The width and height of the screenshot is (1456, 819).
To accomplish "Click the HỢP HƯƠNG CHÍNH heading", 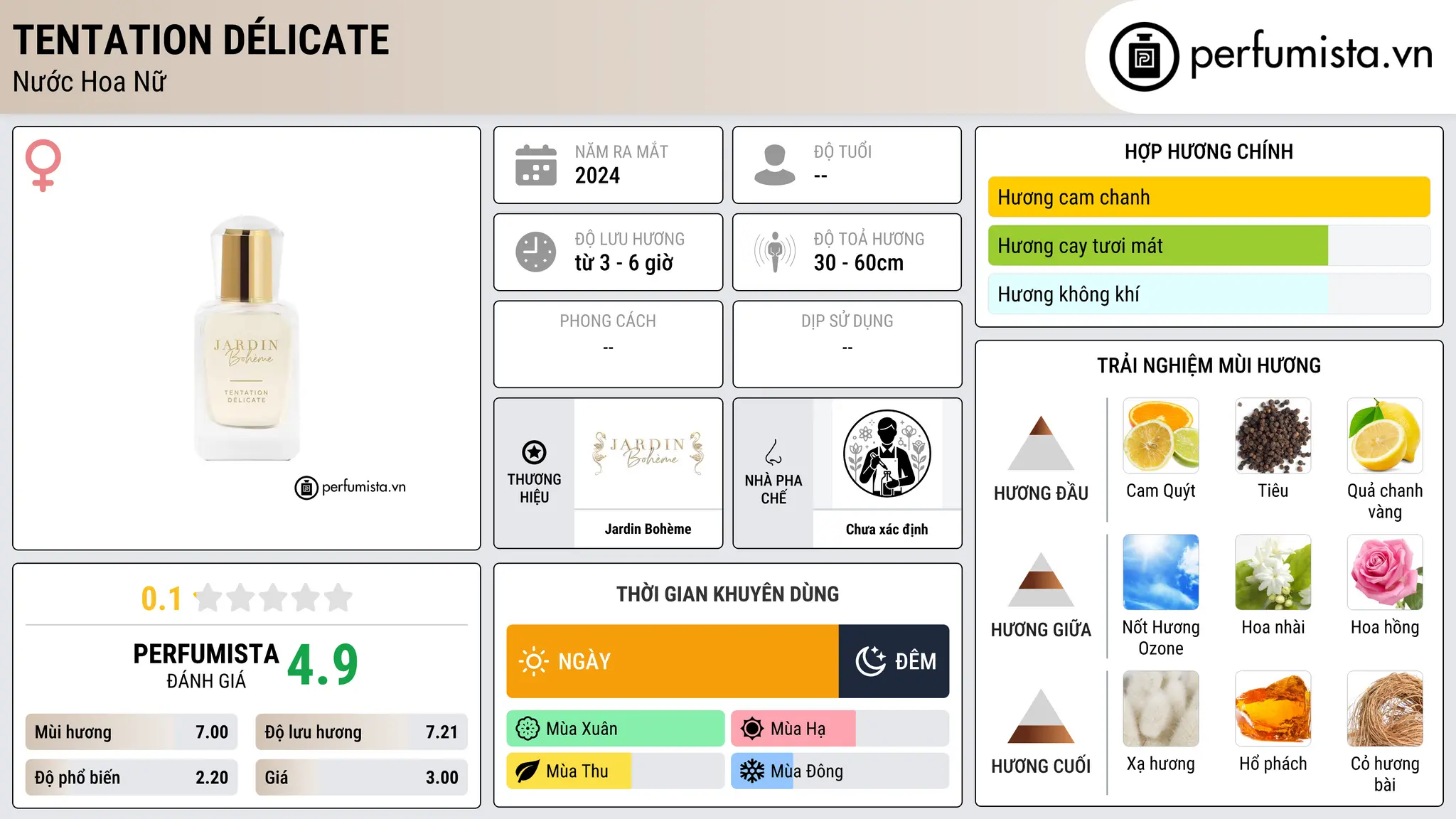I will 1209,151.
